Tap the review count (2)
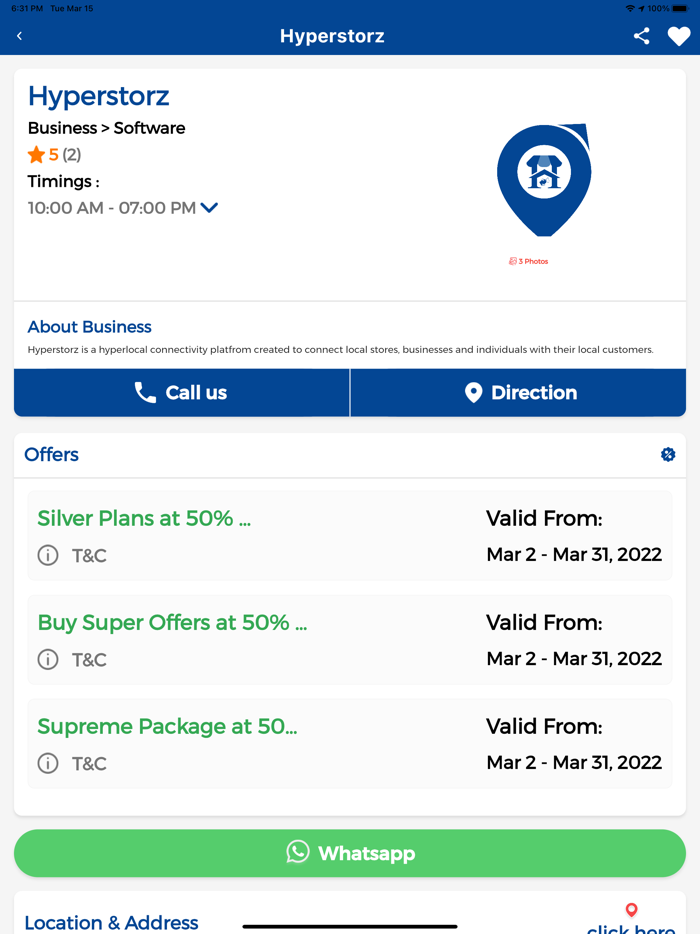The height and width of the screenshot is (934, 700). [72, 155]
